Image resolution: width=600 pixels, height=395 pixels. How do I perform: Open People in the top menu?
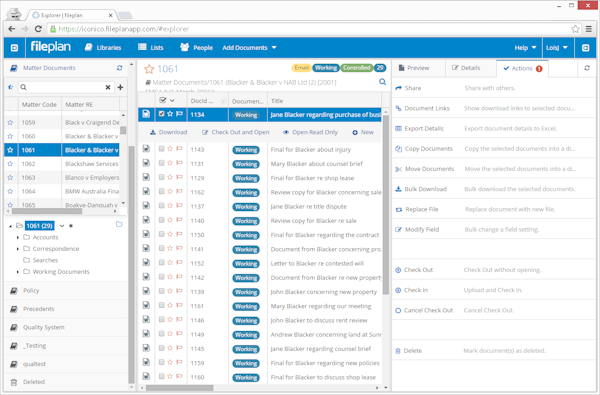click(x=196, y=47)
